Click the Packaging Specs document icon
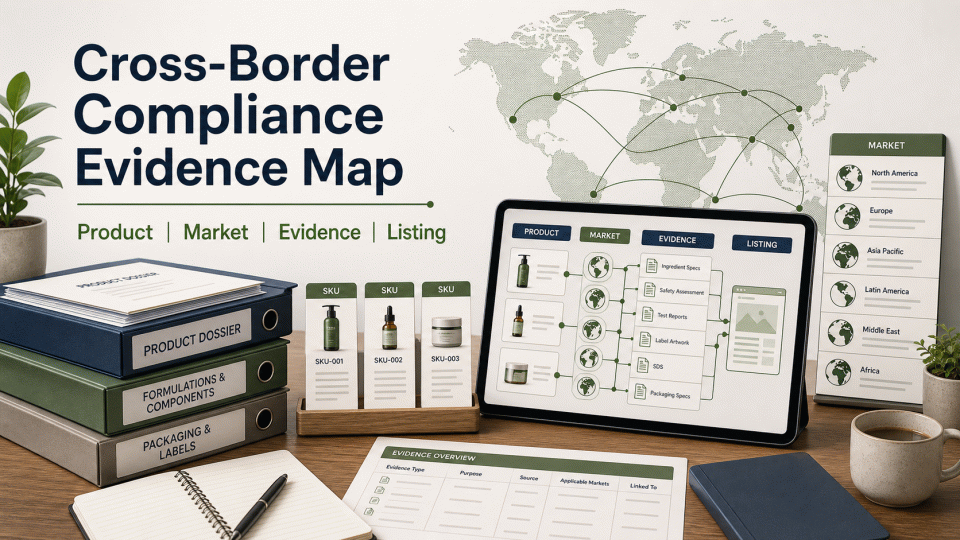 coord(640,391)
